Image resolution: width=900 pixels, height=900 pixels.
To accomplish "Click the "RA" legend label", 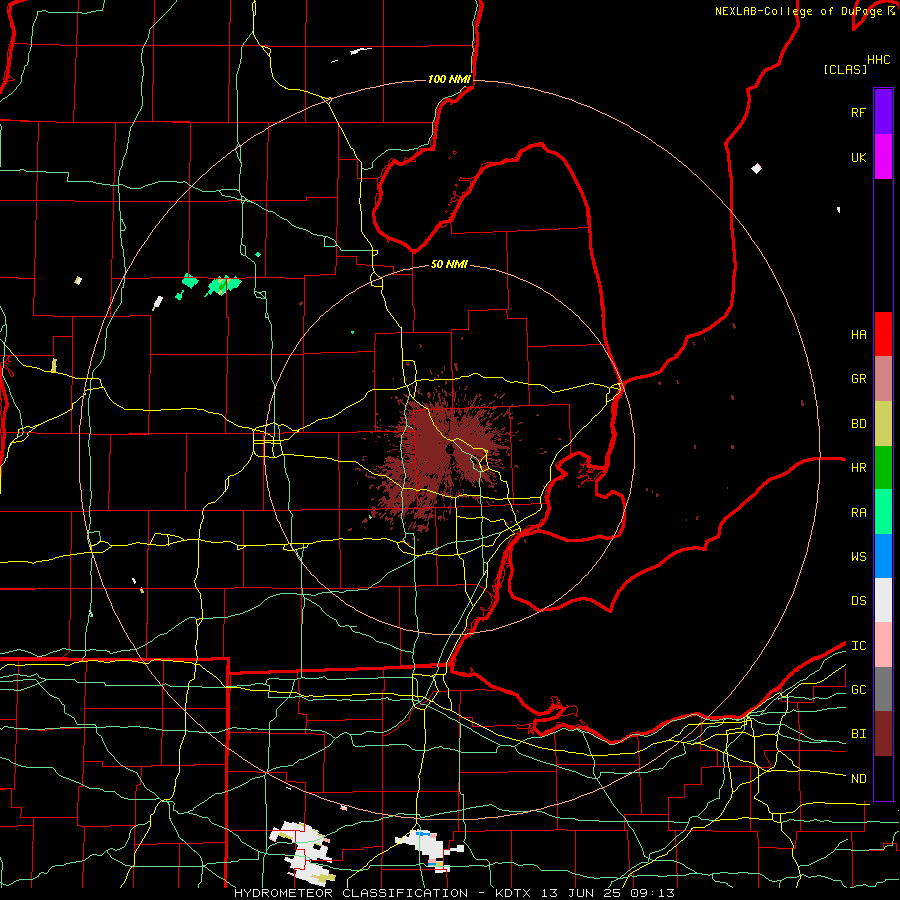I will [858, 513].
